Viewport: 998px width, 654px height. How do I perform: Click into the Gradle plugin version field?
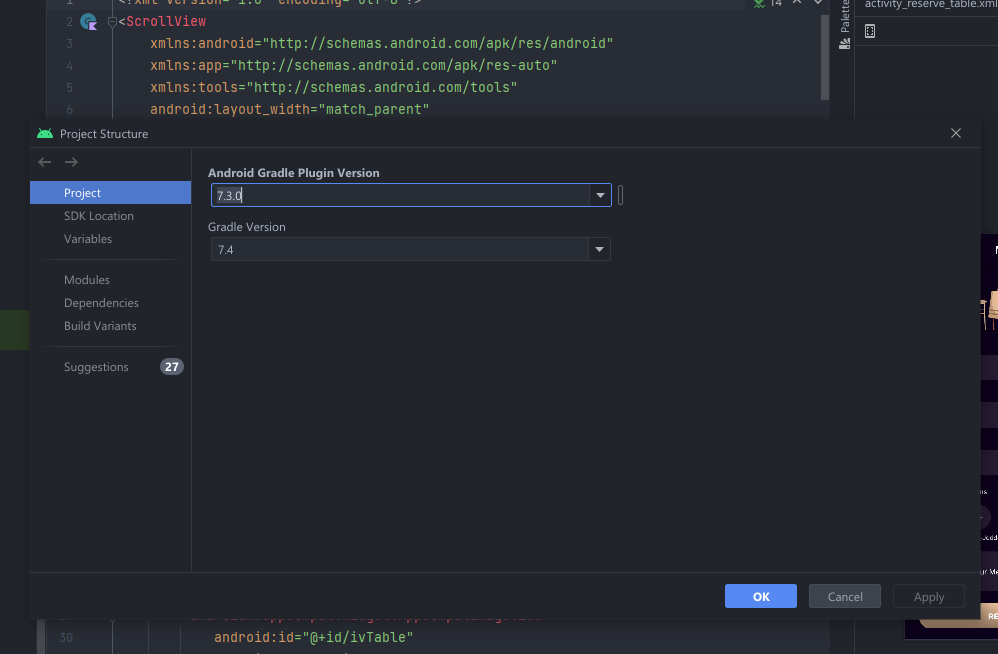click(x=400, y=195)
